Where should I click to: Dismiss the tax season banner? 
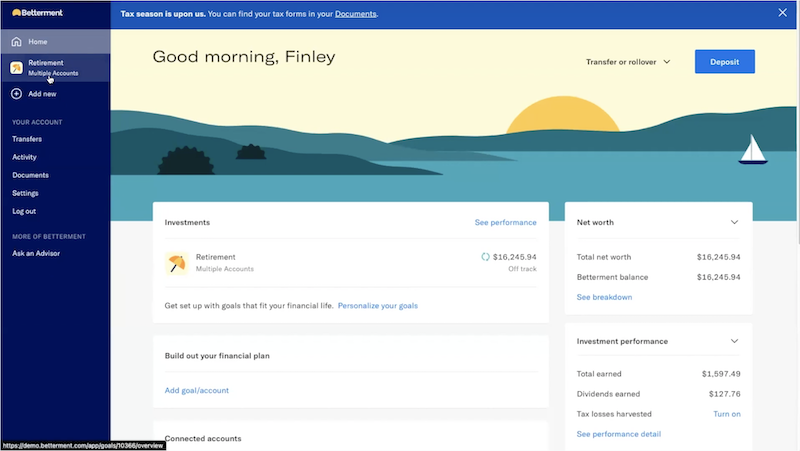point(782,13)
